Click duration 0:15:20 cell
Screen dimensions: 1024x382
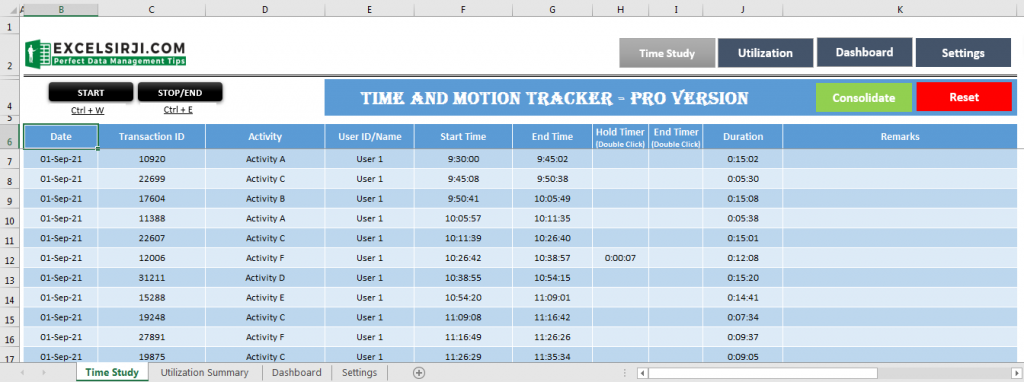click(743, 278)
